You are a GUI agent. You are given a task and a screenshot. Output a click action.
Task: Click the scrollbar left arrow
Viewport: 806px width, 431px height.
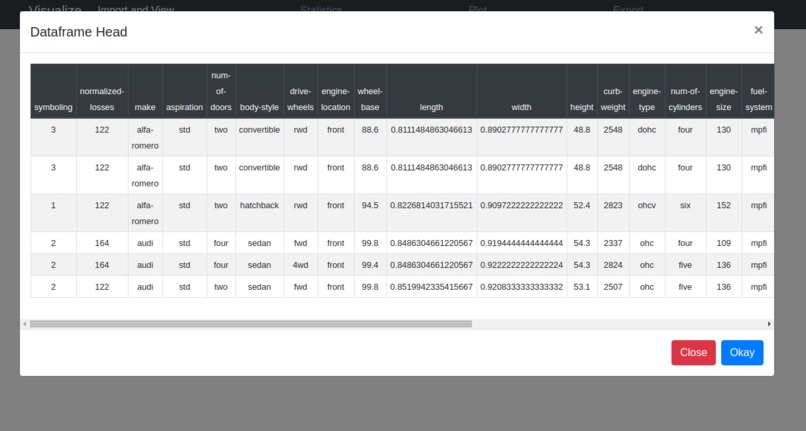tap(25, 324)
